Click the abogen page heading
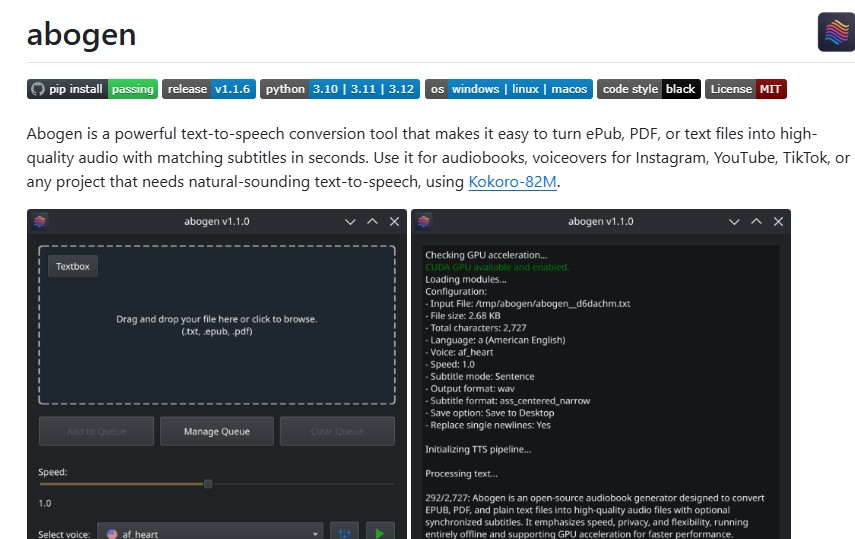Image resolution: width=855 pixels, height=539 pixels. click(x=81, y=34)
